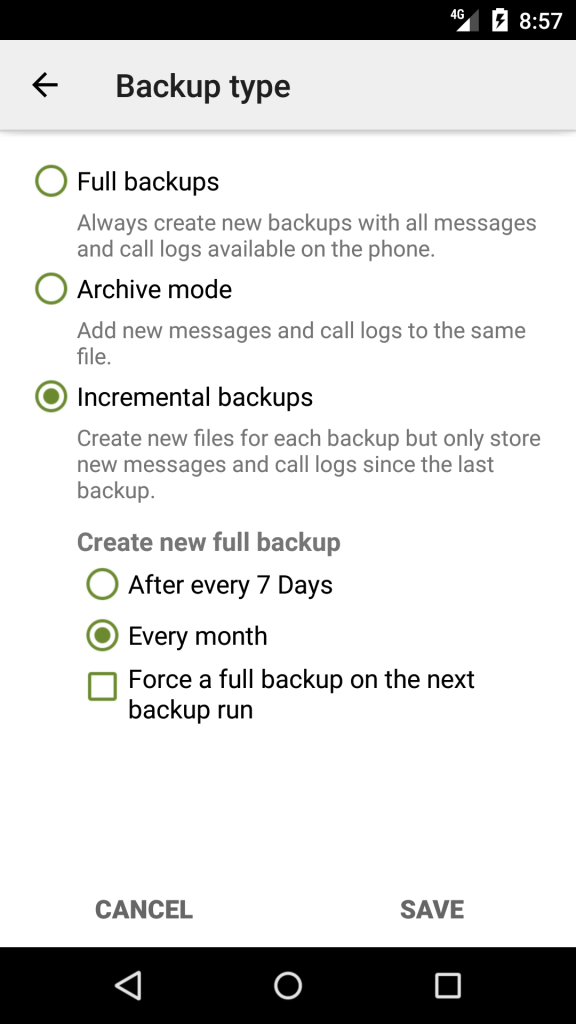Tap the 4G signal indicator
This screenshot has height=1024, width=576.
(465, 20)
